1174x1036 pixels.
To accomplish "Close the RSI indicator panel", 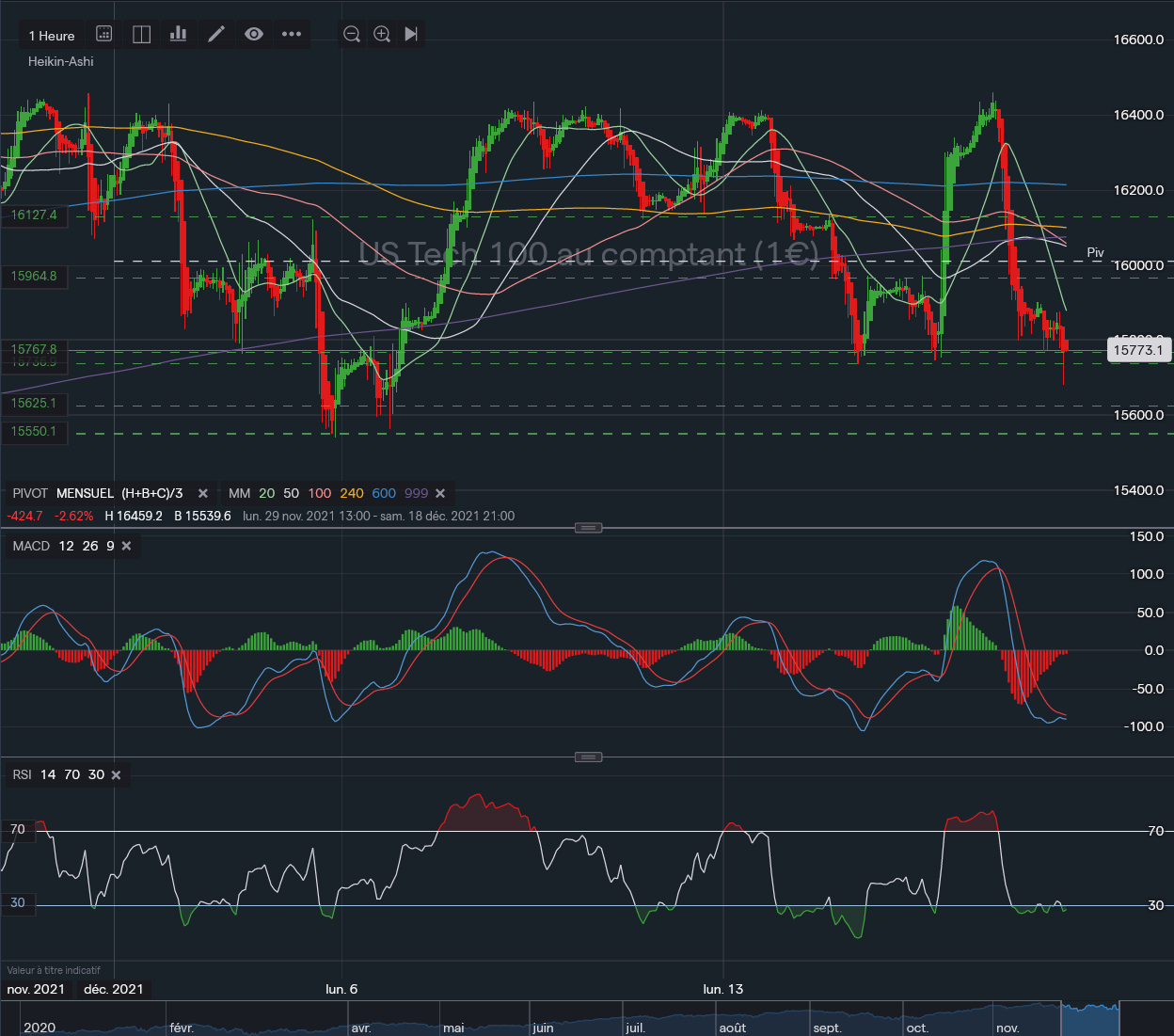I will 117,775.
